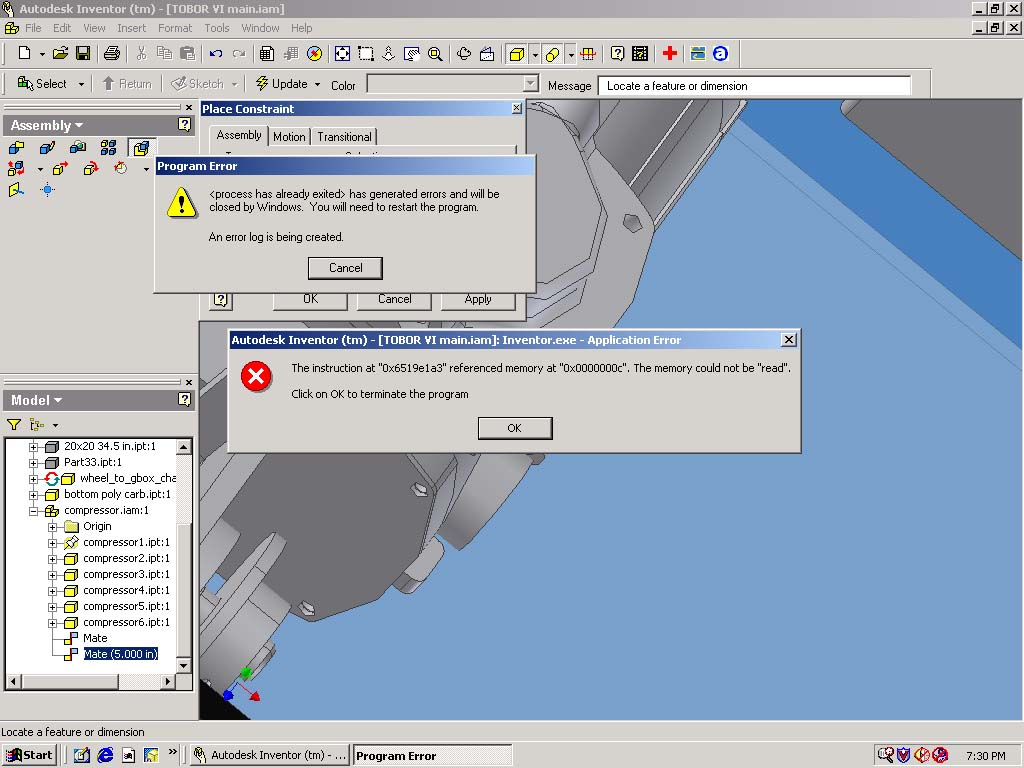Click the Move Component icon in Assembly panel
The height and width of the screenshot is (768, 1024).
[59, 169]
